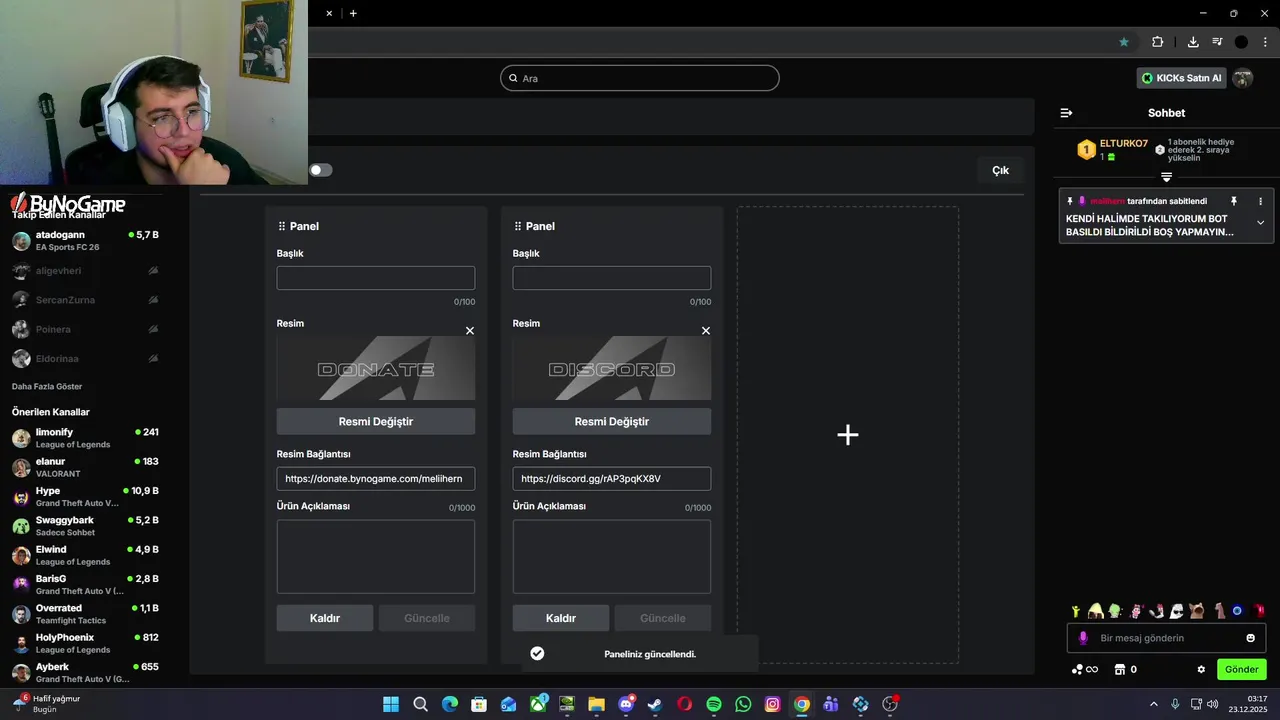Expand the chat leaderboard arrow
This screenshot has width=1280, height=720.
[x=1166, y=177]
